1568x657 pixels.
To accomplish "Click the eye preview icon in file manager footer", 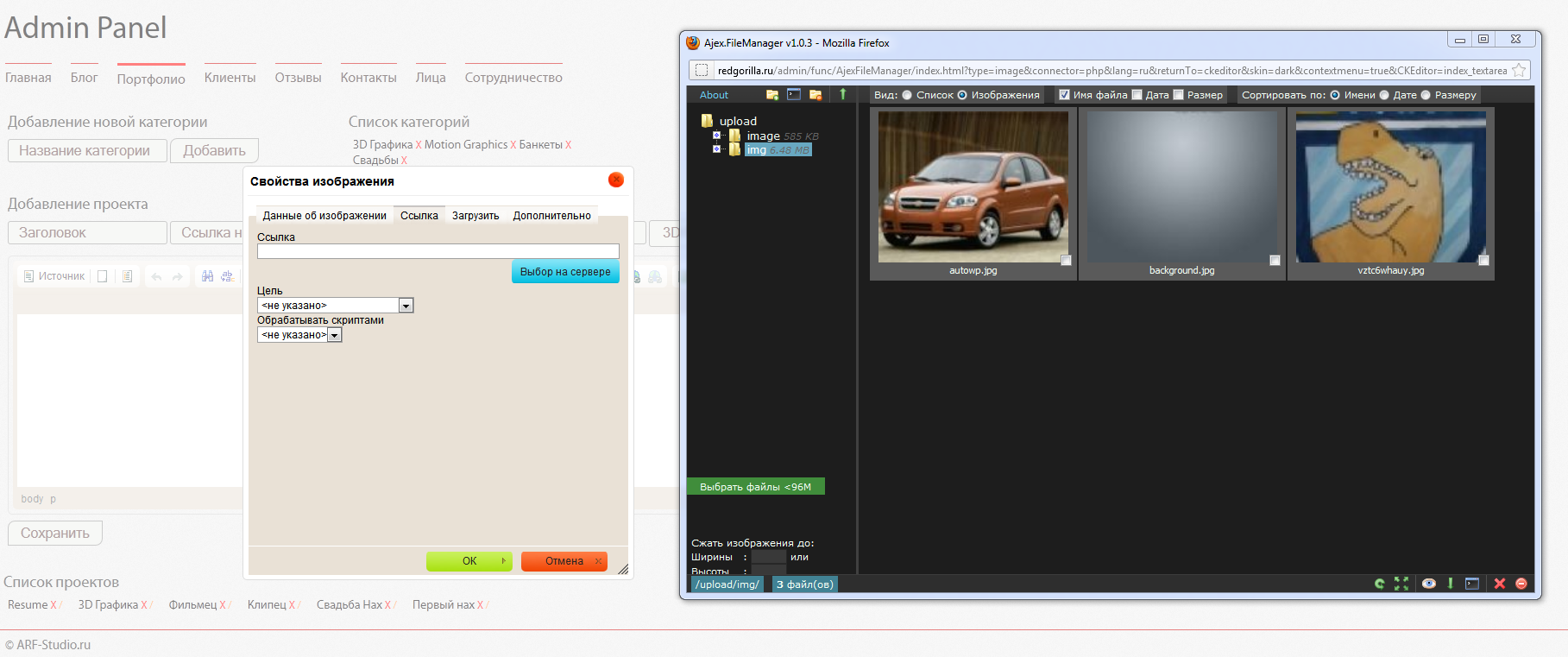I will click(x=1429, y=584).
